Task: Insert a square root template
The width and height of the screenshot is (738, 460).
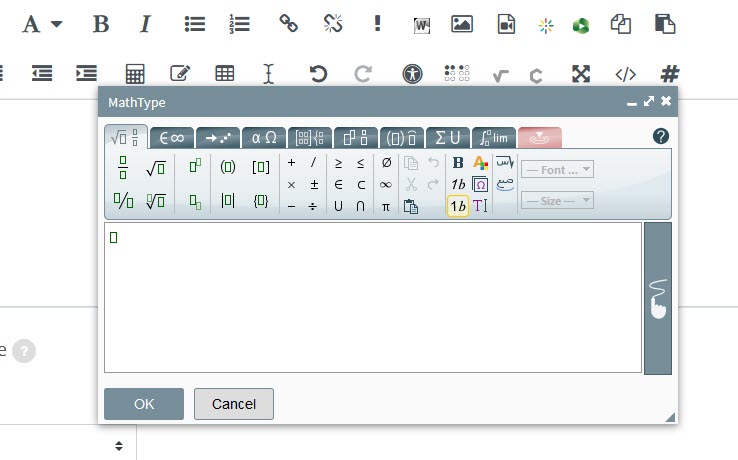Action: (x=156, y=168)
